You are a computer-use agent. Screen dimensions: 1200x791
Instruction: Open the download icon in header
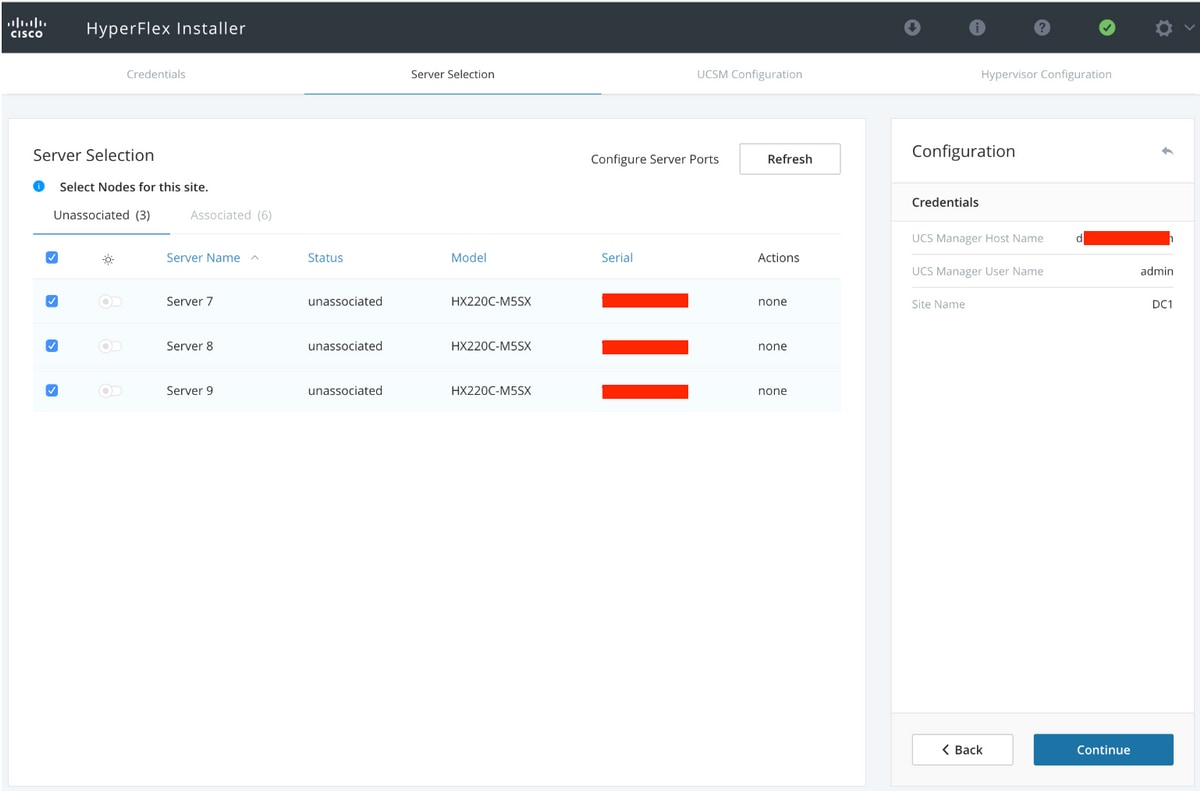(x=912, y=28)
